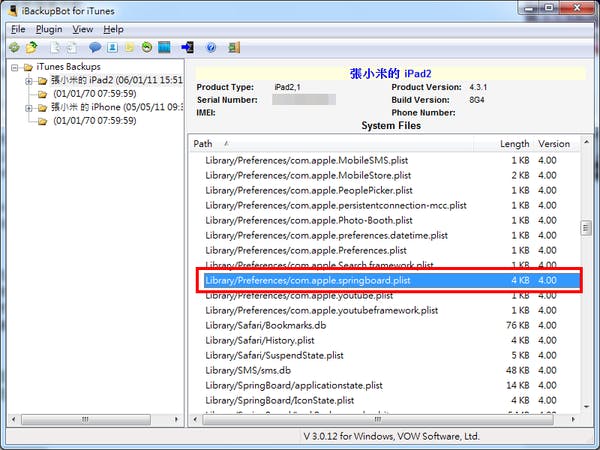600x450 pixels.
Task: Click the 48 KB length cell for sms.db
Action: pos(518,370)
